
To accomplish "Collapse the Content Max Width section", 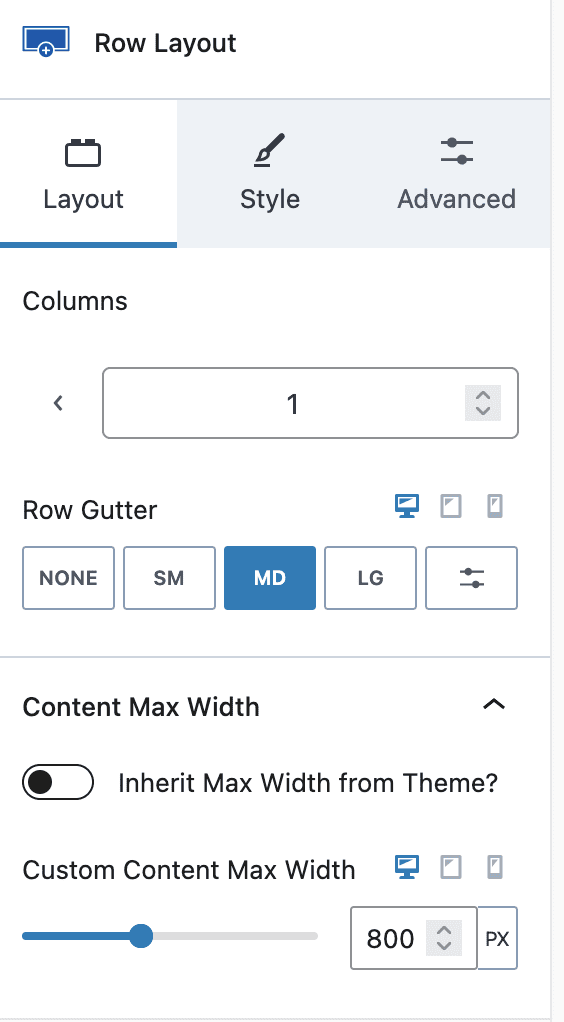I will (494, 705).
